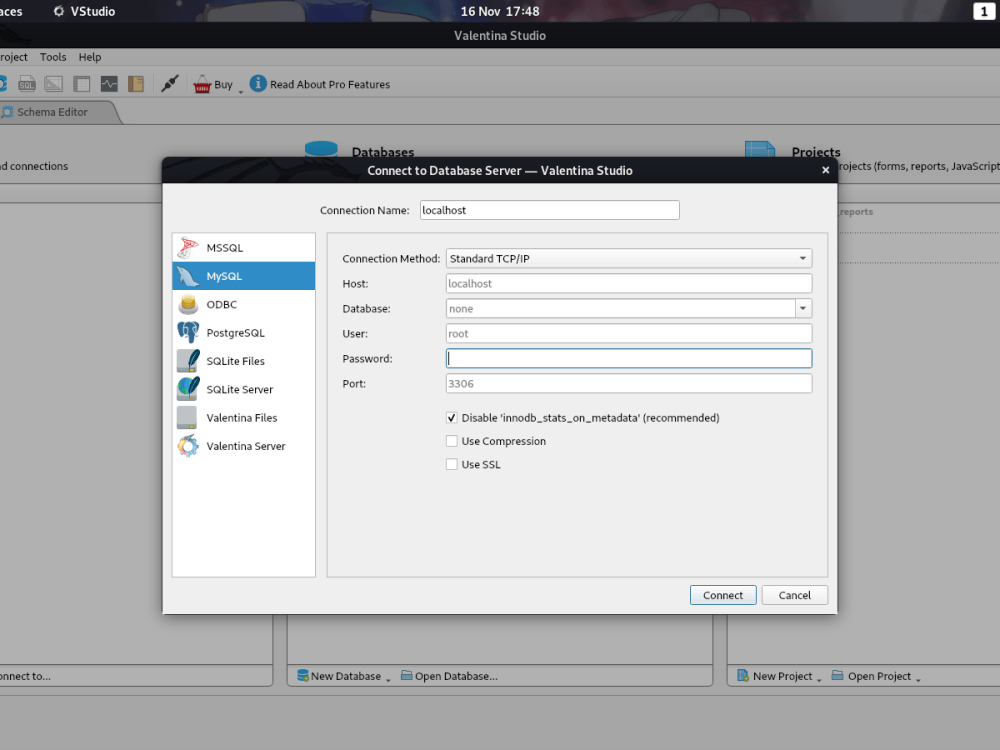
Task: Click the workspace indicator showing 1
Action: 983,11
